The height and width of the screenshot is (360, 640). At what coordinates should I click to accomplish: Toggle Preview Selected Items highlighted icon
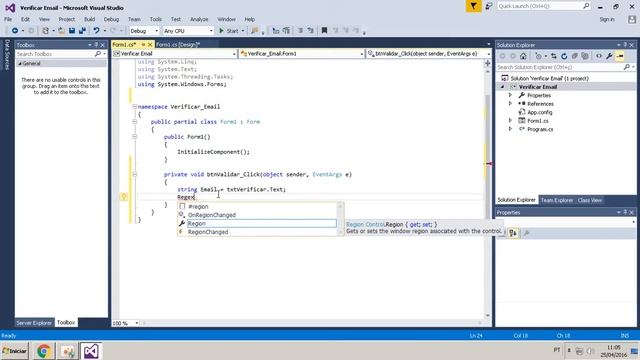pyautogui.click(x=620, y=56)
